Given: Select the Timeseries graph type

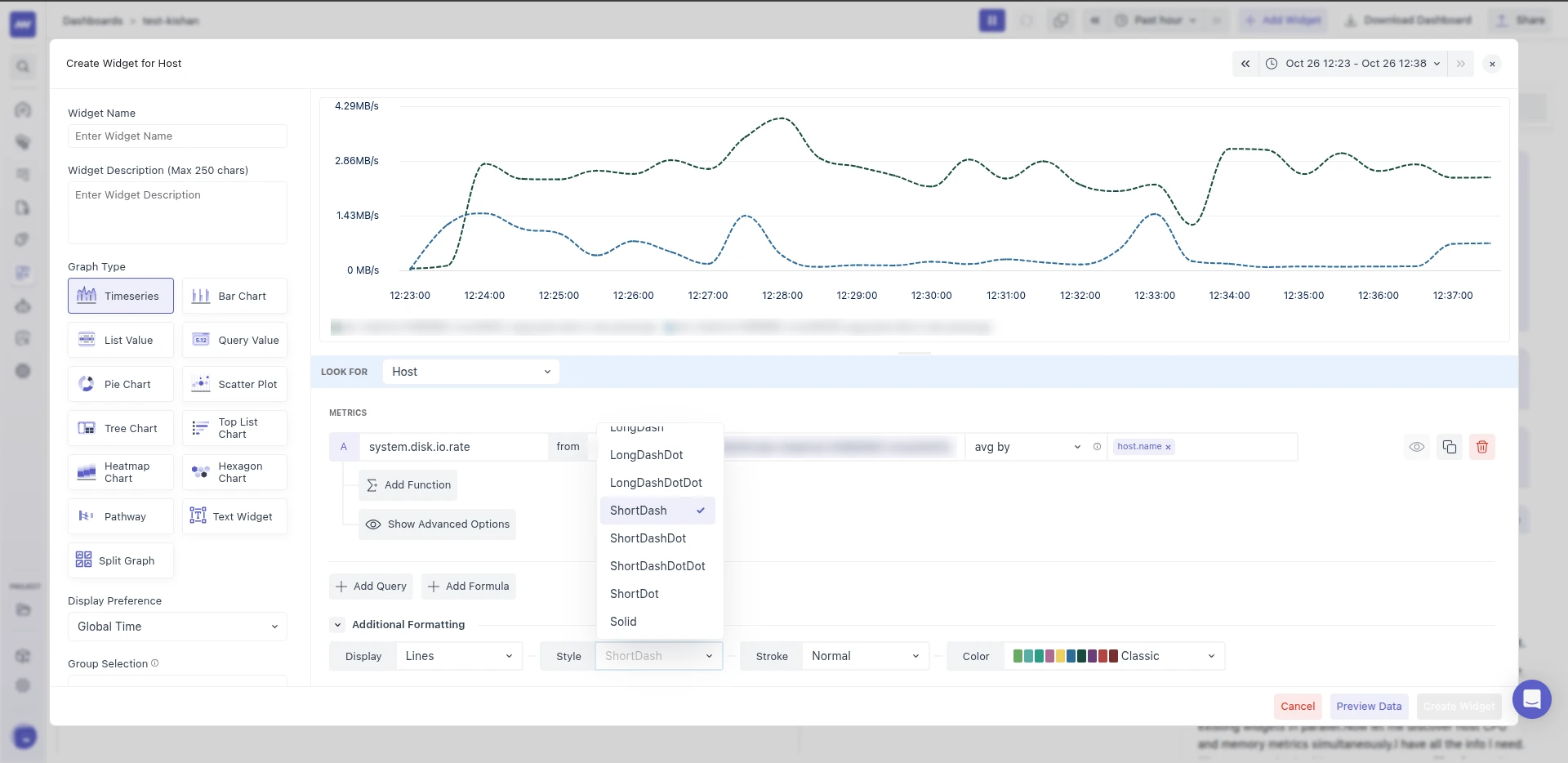Looking at the screenshot, I should [121, 296].
